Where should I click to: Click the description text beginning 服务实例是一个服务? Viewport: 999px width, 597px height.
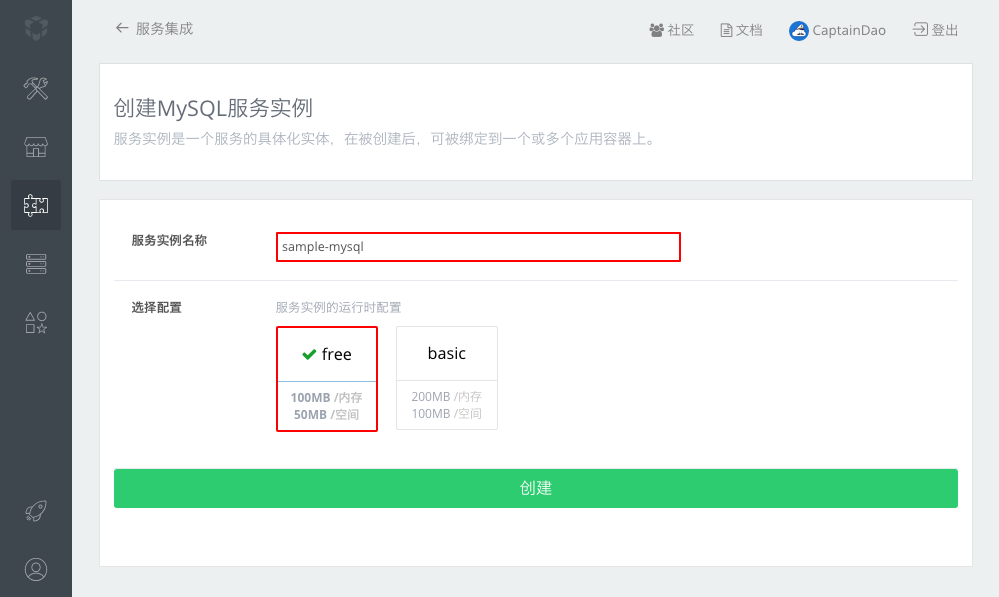coord(386,139)
